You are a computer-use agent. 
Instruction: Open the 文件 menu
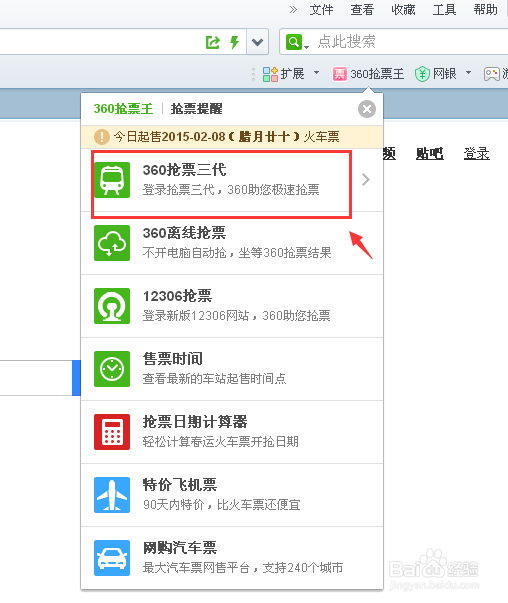(x=321, y=10)
